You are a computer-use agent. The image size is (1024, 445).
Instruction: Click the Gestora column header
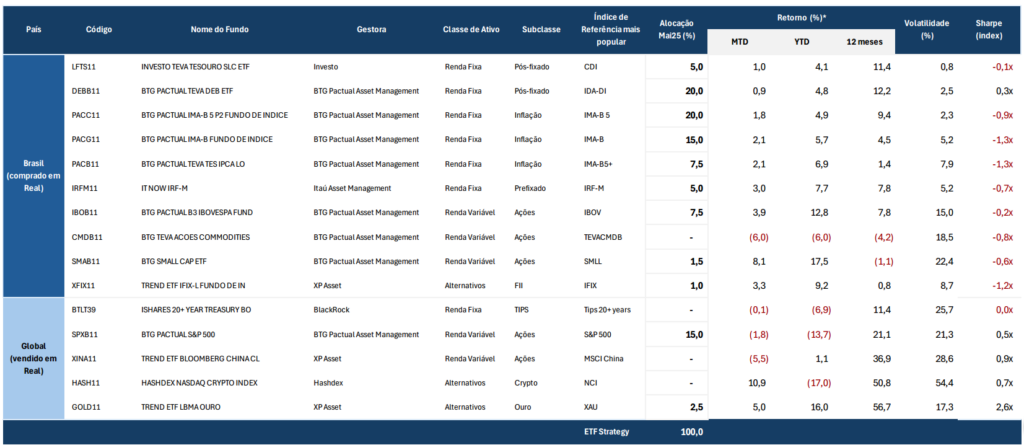[x=372, y=30]
